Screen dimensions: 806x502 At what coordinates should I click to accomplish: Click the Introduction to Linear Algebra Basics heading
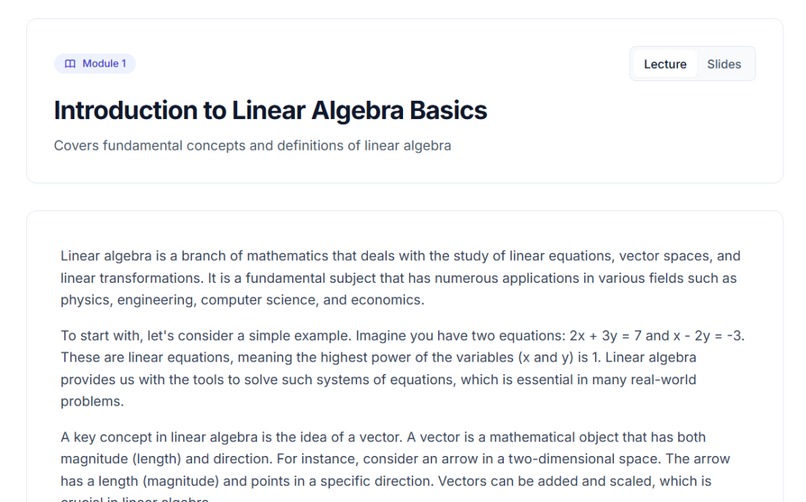coord(270,110)
